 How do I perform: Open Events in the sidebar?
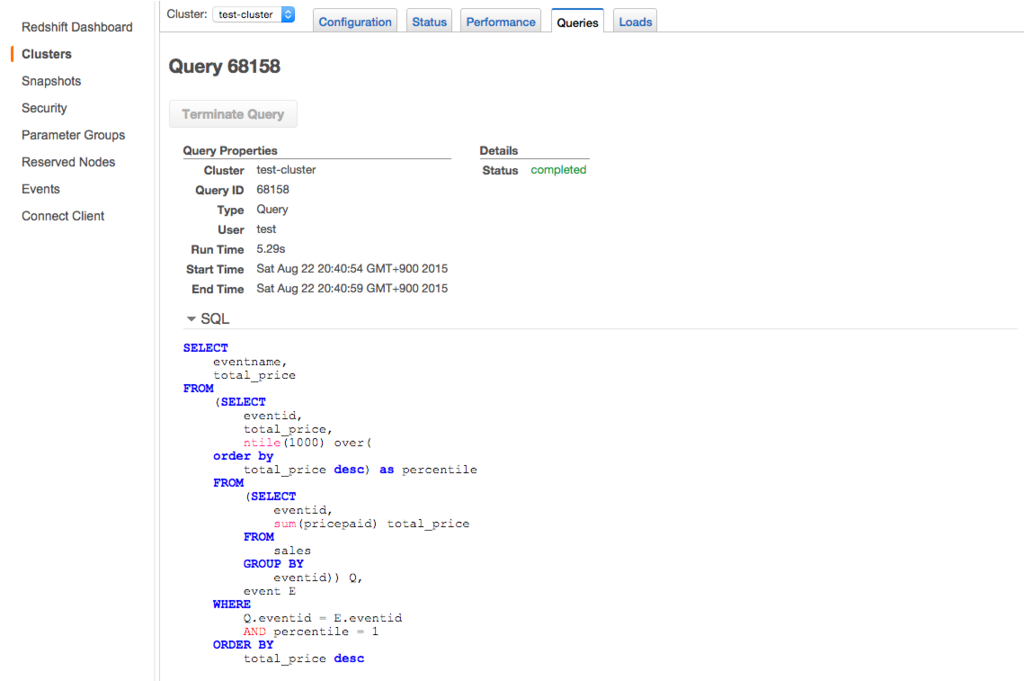[40, 189]
